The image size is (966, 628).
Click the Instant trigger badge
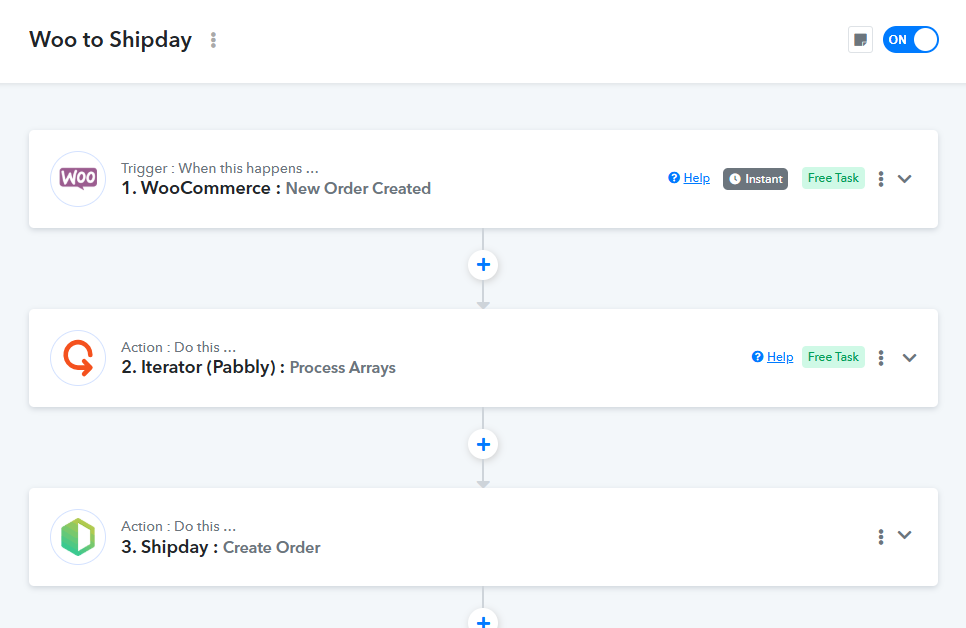pos(755,179)
